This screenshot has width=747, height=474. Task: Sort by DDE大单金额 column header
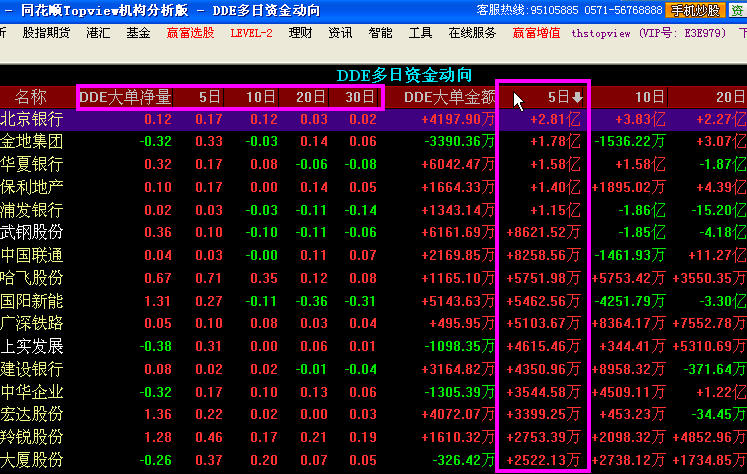449,97
